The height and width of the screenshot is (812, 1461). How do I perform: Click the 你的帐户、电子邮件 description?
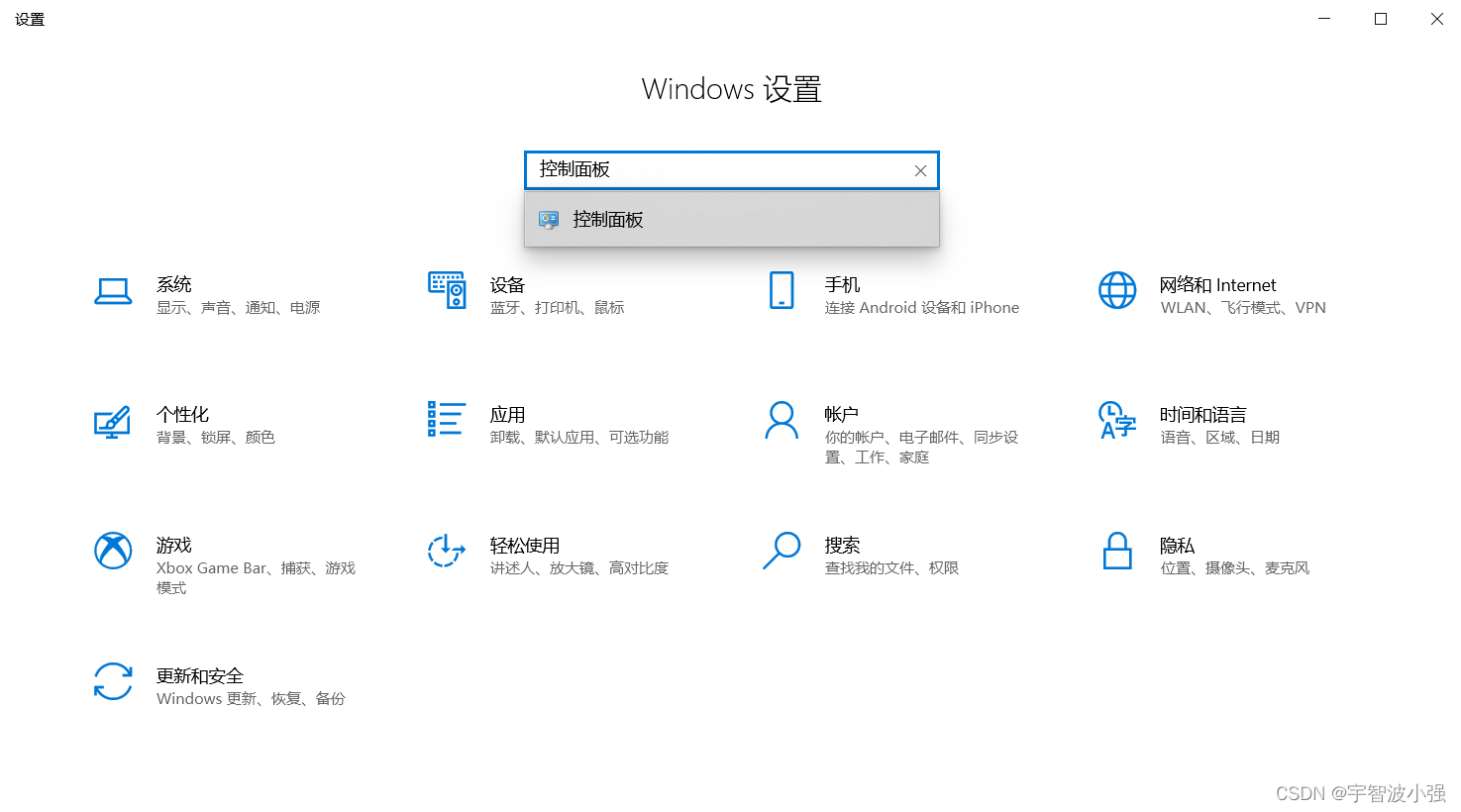tap(921, 448)
